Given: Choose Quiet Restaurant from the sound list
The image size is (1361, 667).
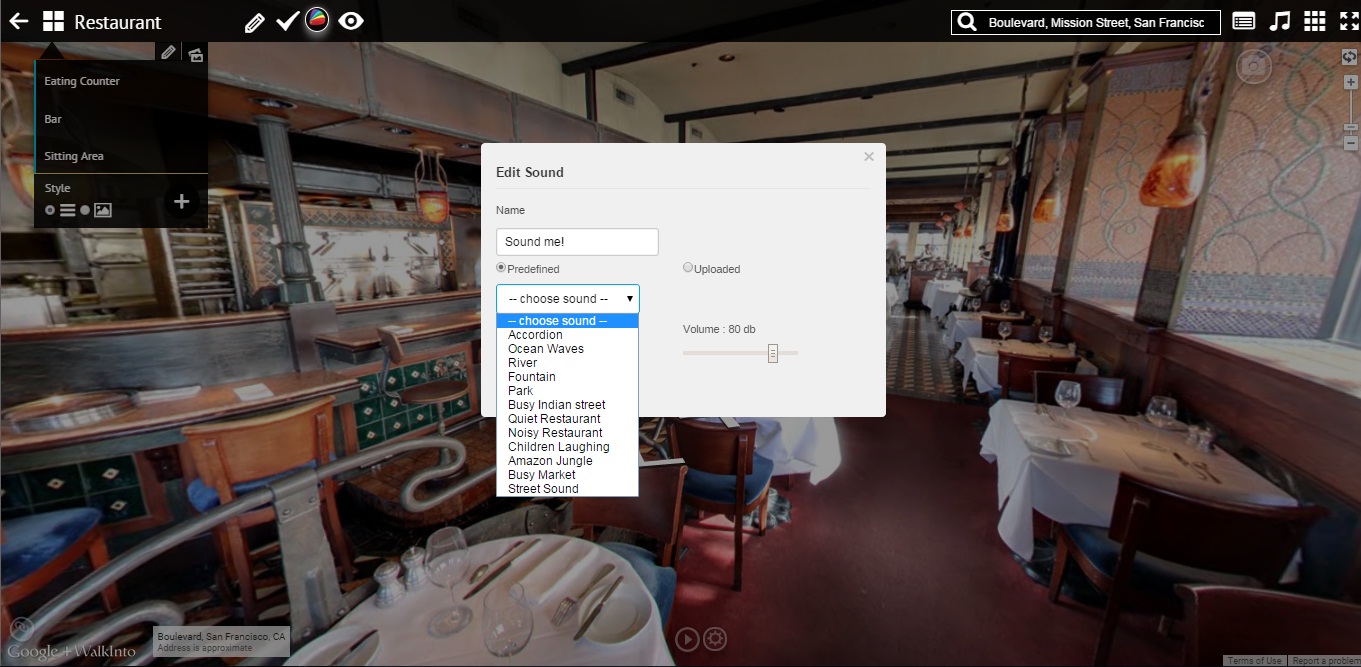Looking at the screenshot, I should [x=567, y=419].
